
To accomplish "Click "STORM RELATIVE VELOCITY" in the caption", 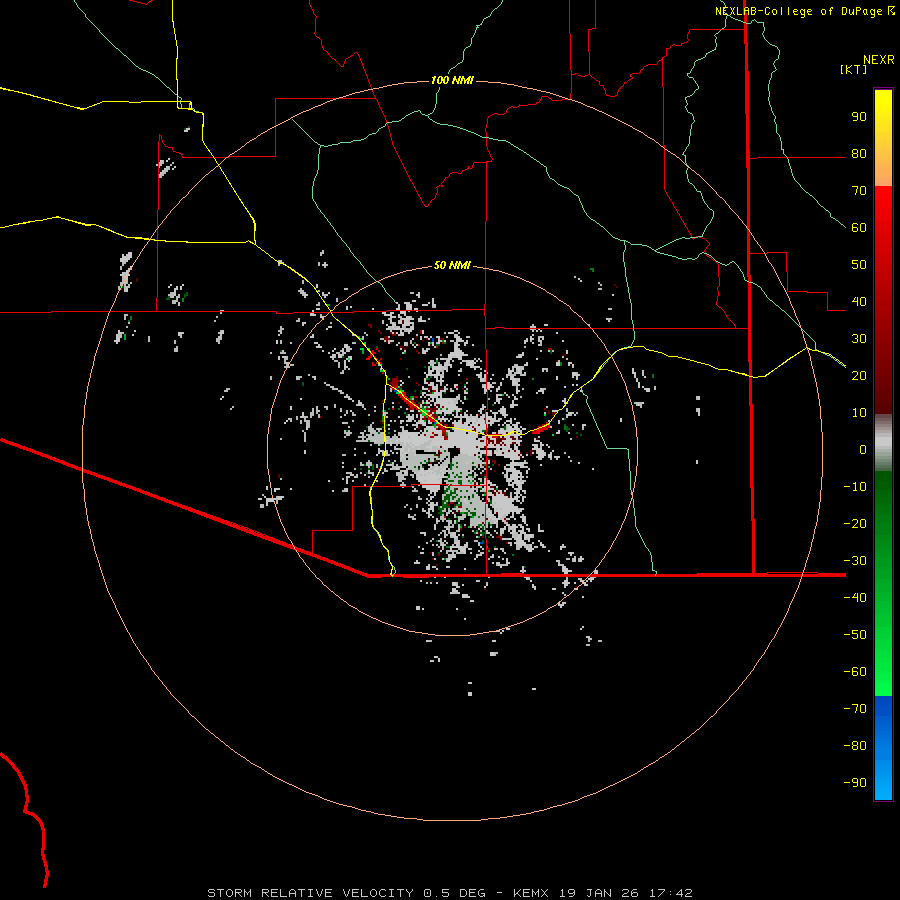I will 309,893.
